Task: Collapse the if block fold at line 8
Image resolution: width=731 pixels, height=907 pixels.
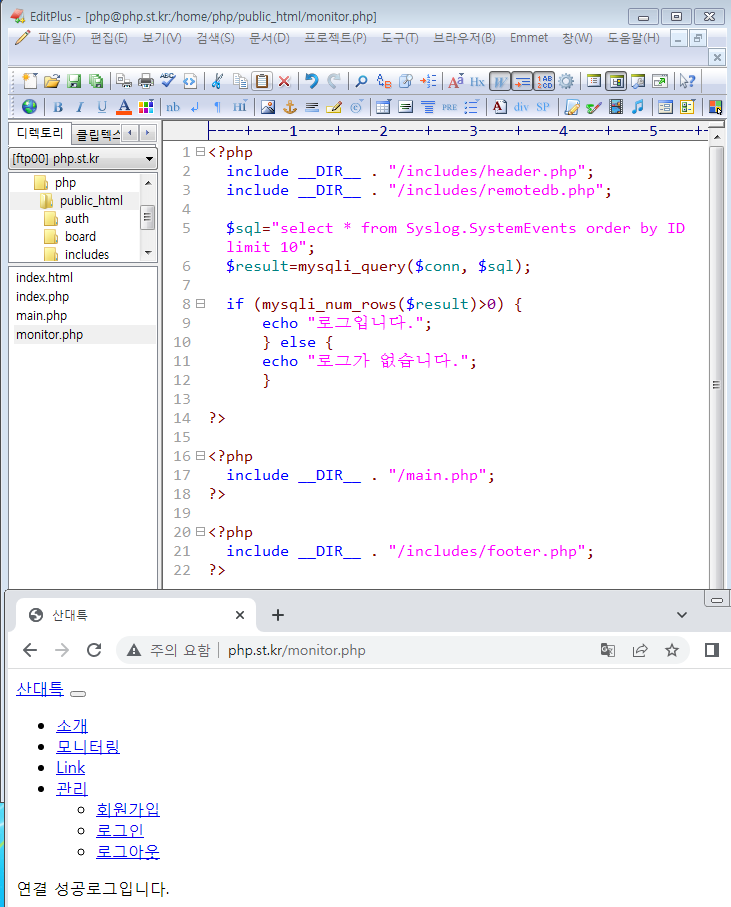Action: coord(200,303)
